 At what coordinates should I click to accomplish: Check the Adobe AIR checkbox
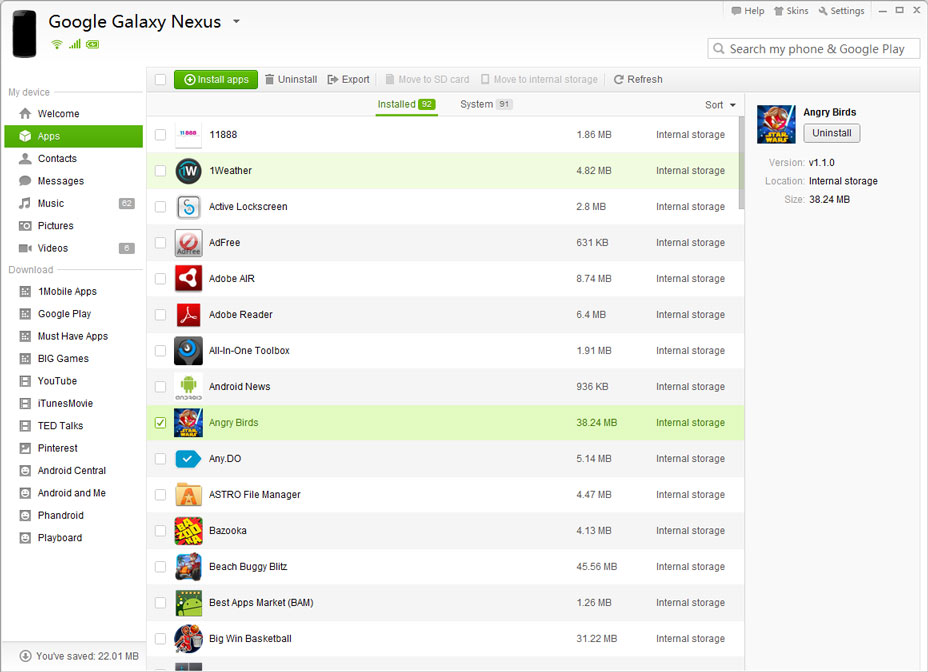coord(160,279)
